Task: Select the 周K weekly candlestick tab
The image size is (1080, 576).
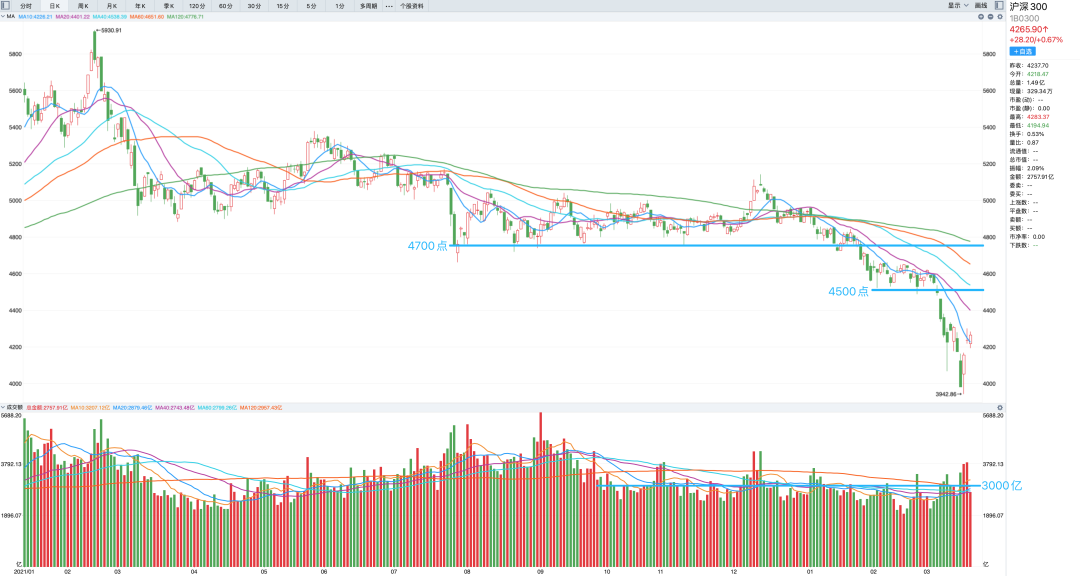Action: tap(83, 6)
